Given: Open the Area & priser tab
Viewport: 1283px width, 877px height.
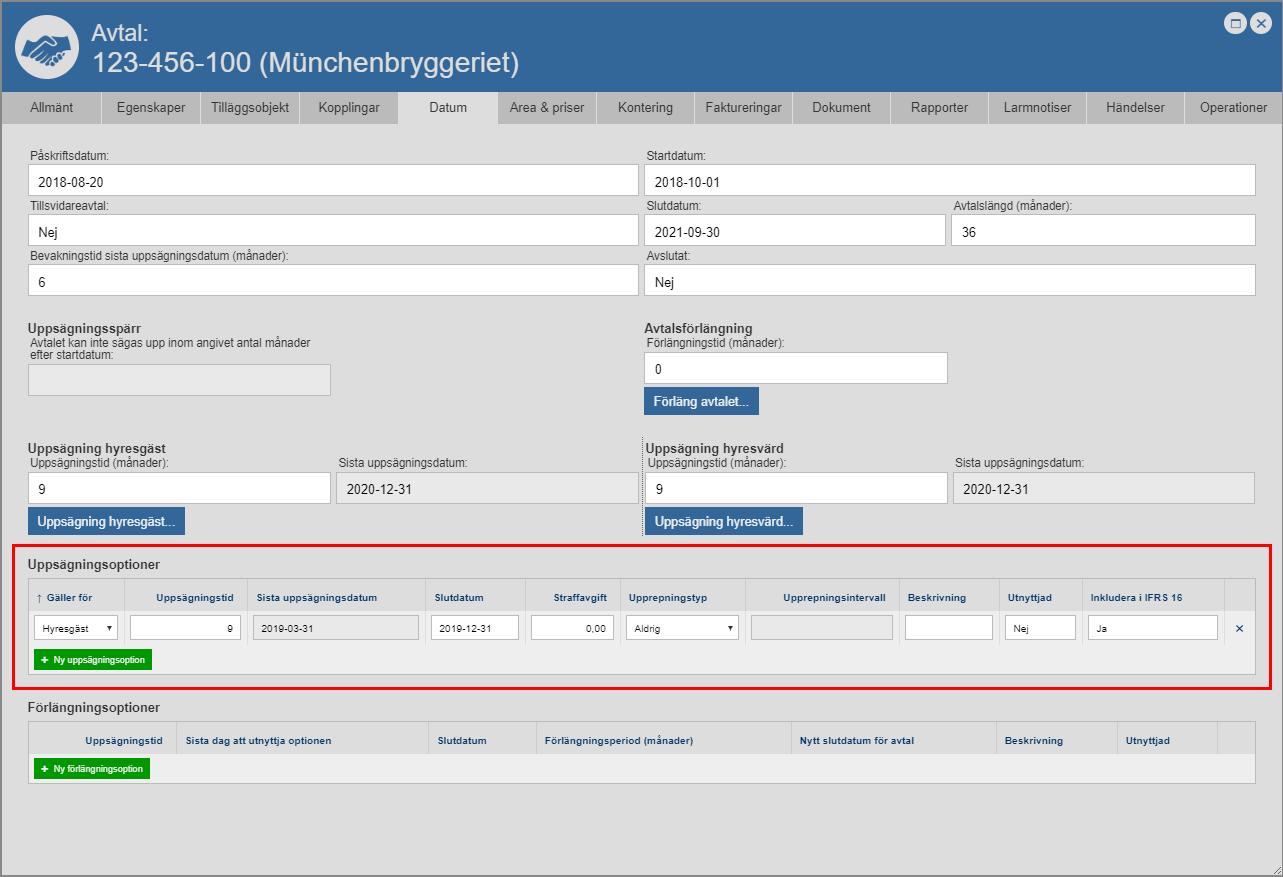Looking at the screenshot, I should (x=546, y=108).
